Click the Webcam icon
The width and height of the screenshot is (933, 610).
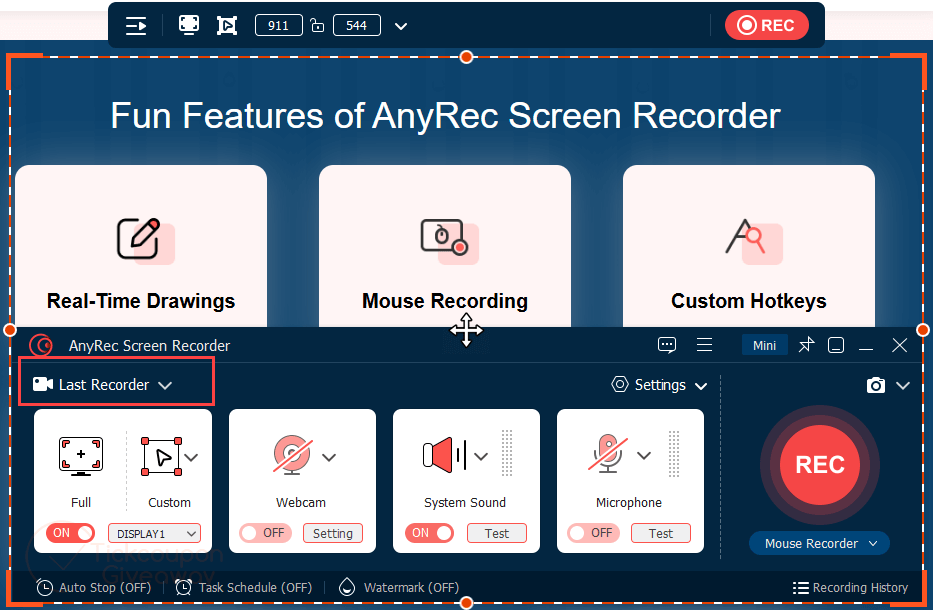coord(292,455)
